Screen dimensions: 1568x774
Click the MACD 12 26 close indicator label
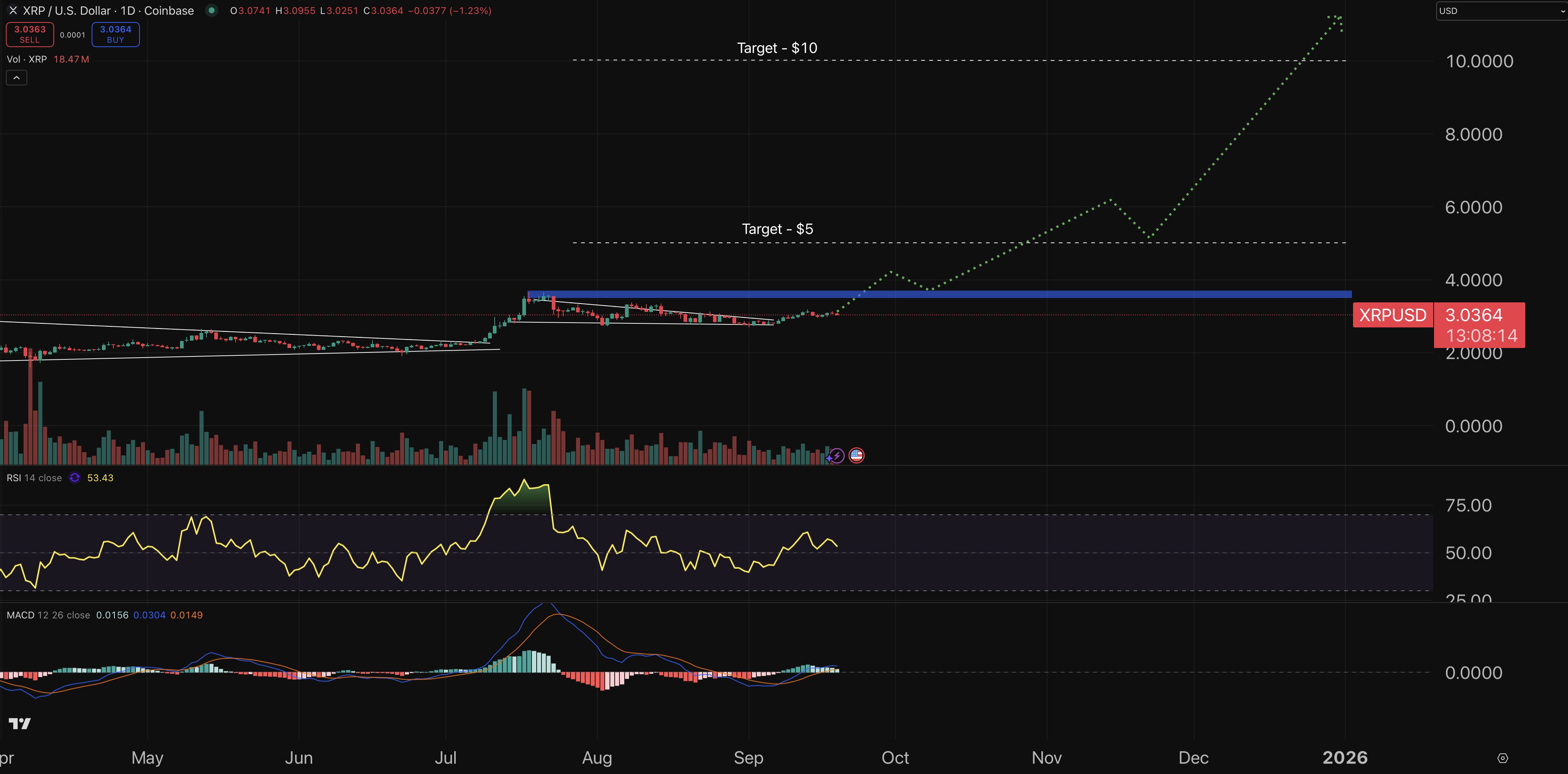coord(48,615)
